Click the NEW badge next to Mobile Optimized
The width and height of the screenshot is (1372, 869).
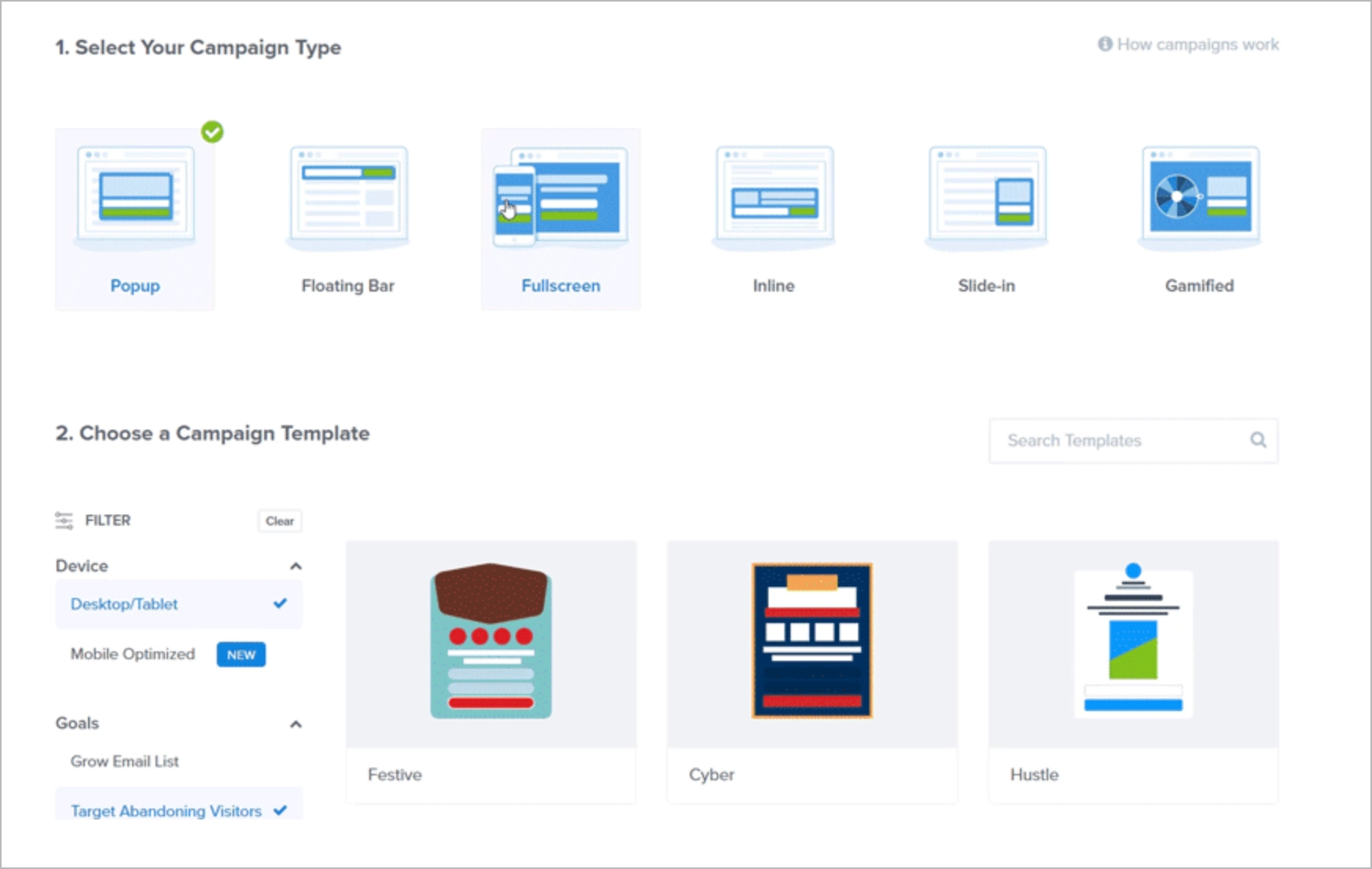point(241,654)
